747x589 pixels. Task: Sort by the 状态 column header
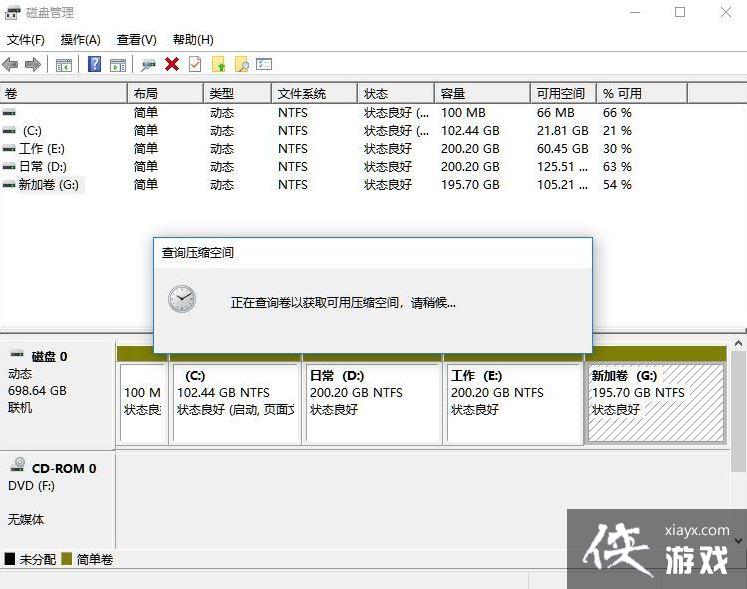pos(396,93)
